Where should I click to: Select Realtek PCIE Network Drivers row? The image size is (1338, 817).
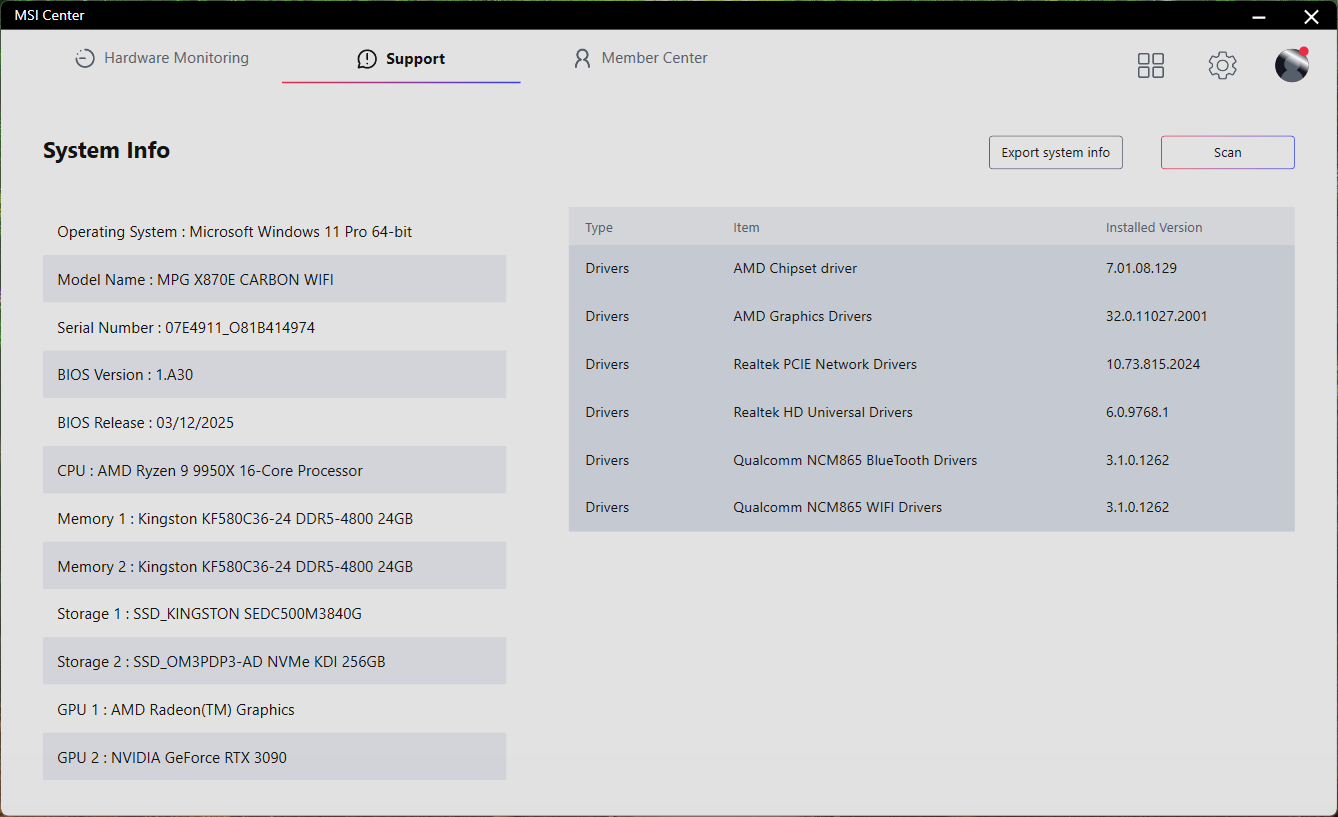point(931,365)
